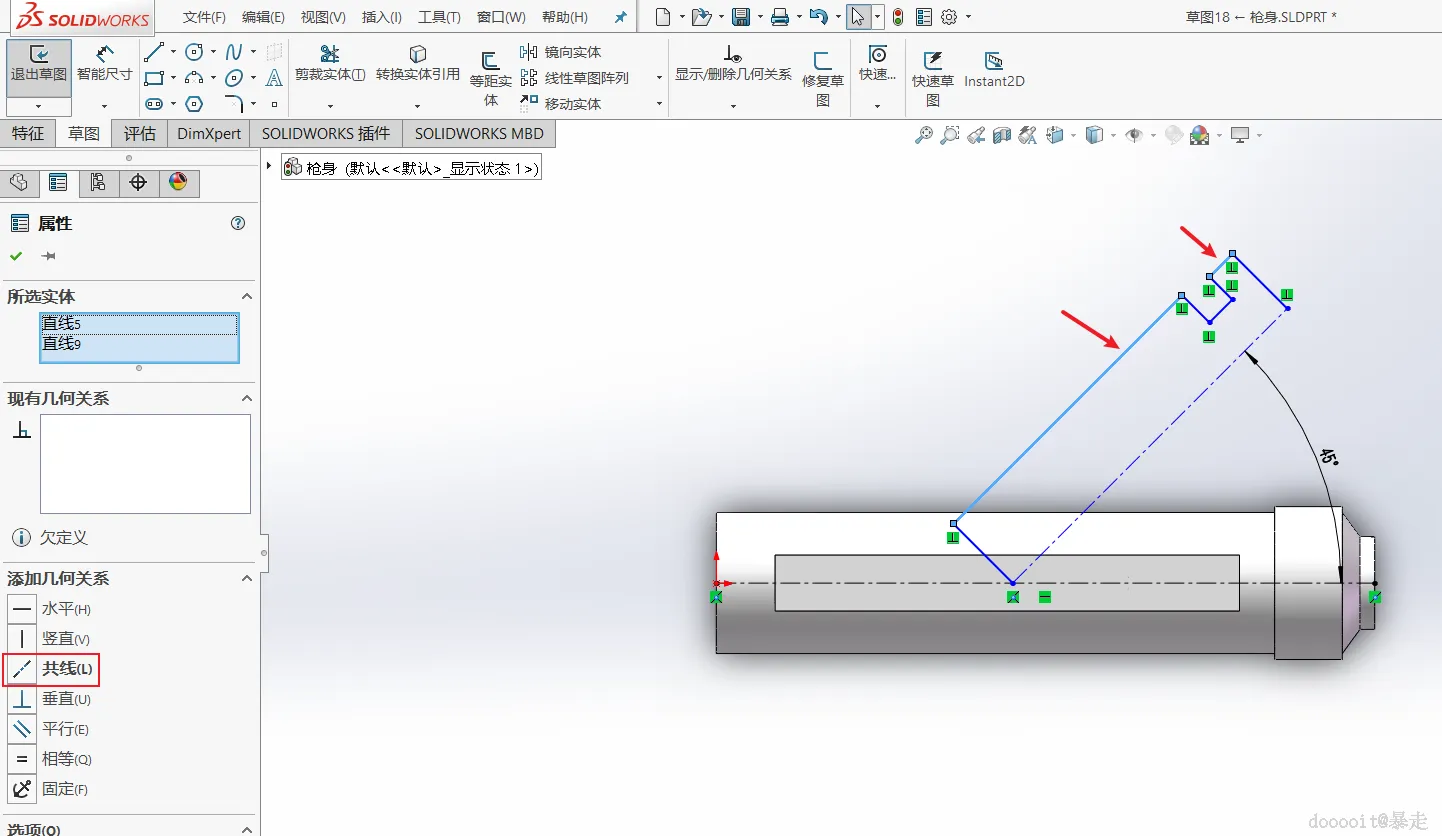
Task: Click Trim Entities (剪裁实体) tool
Action: tap(330, 64)
